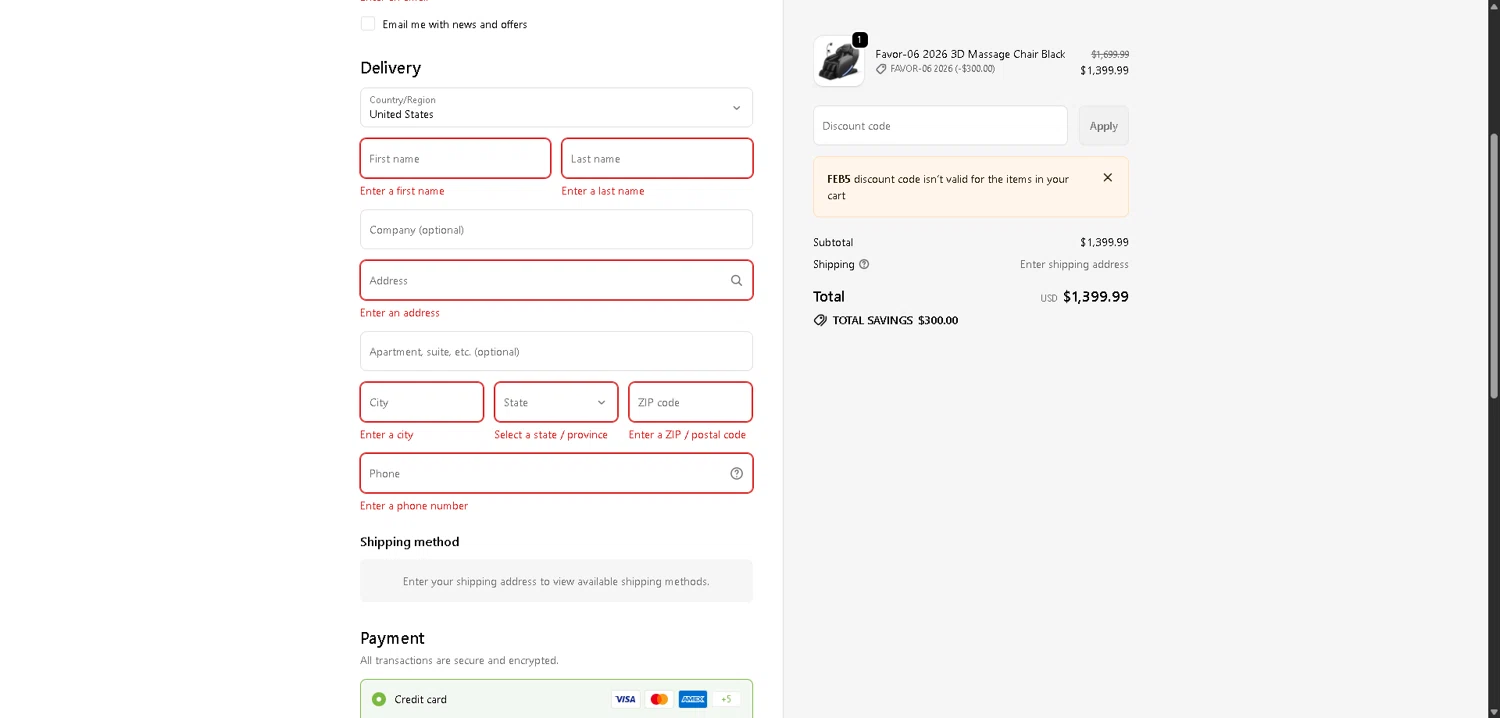
Task: Click the 'Enter an address' error text
Action: [400, 313]
